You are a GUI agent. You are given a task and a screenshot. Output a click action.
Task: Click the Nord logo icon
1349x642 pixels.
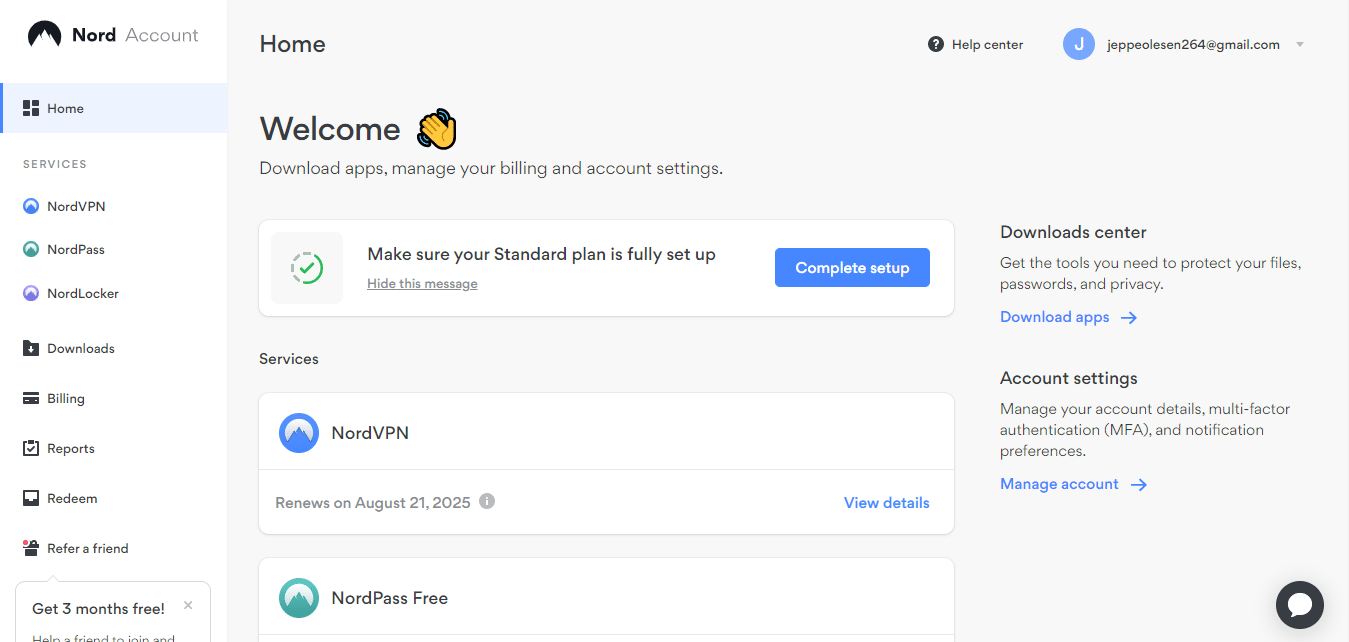(x=44, y=35)
